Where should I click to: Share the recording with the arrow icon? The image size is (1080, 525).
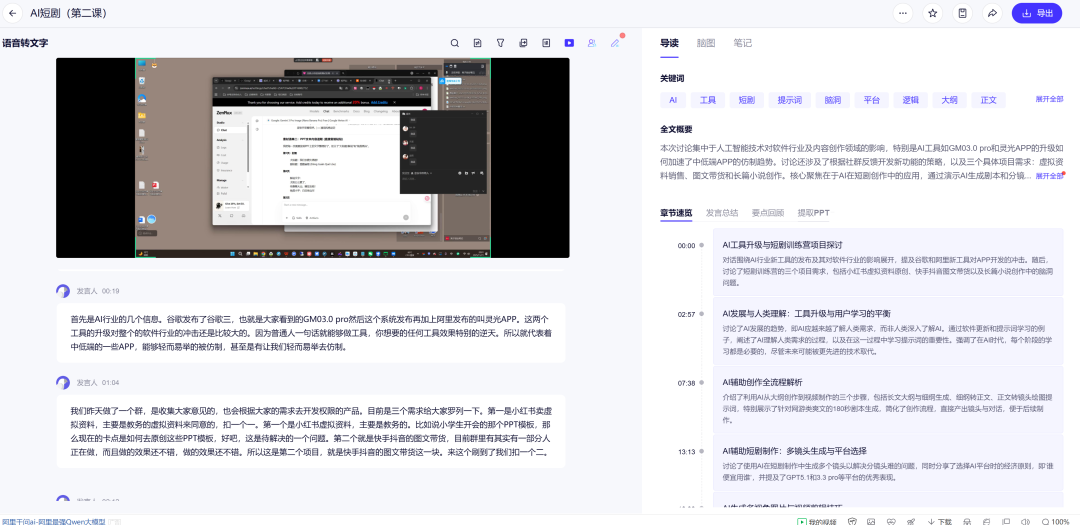(x=992, y=13)
